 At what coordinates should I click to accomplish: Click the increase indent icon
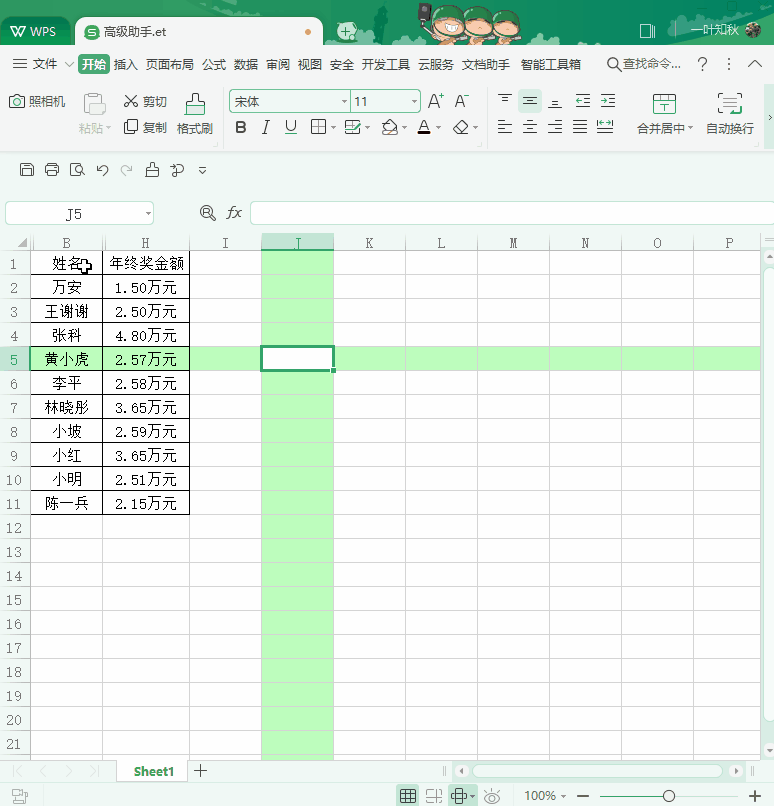tap(607, 101)
